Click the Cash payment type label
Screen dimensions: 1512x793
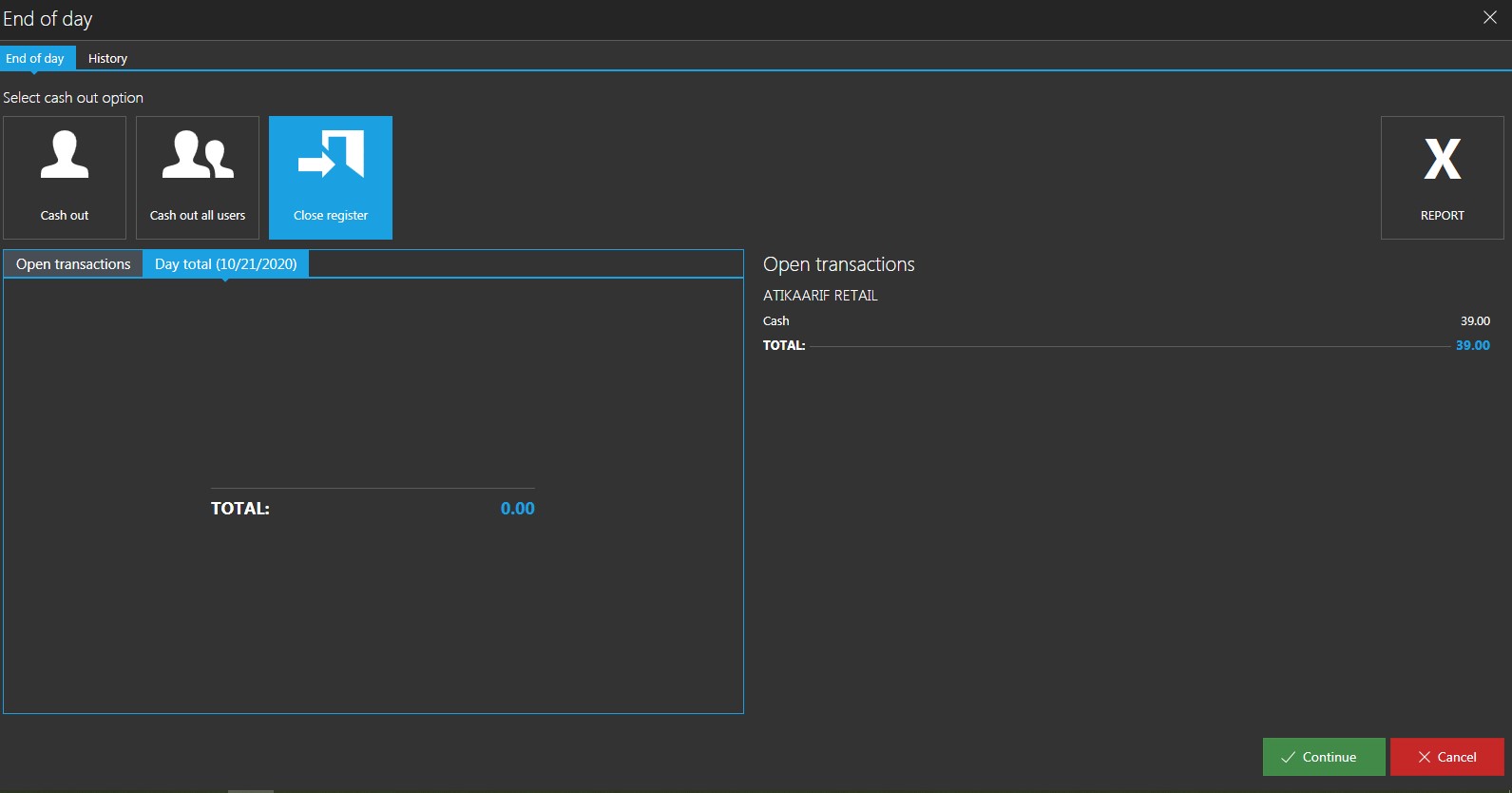775,321
